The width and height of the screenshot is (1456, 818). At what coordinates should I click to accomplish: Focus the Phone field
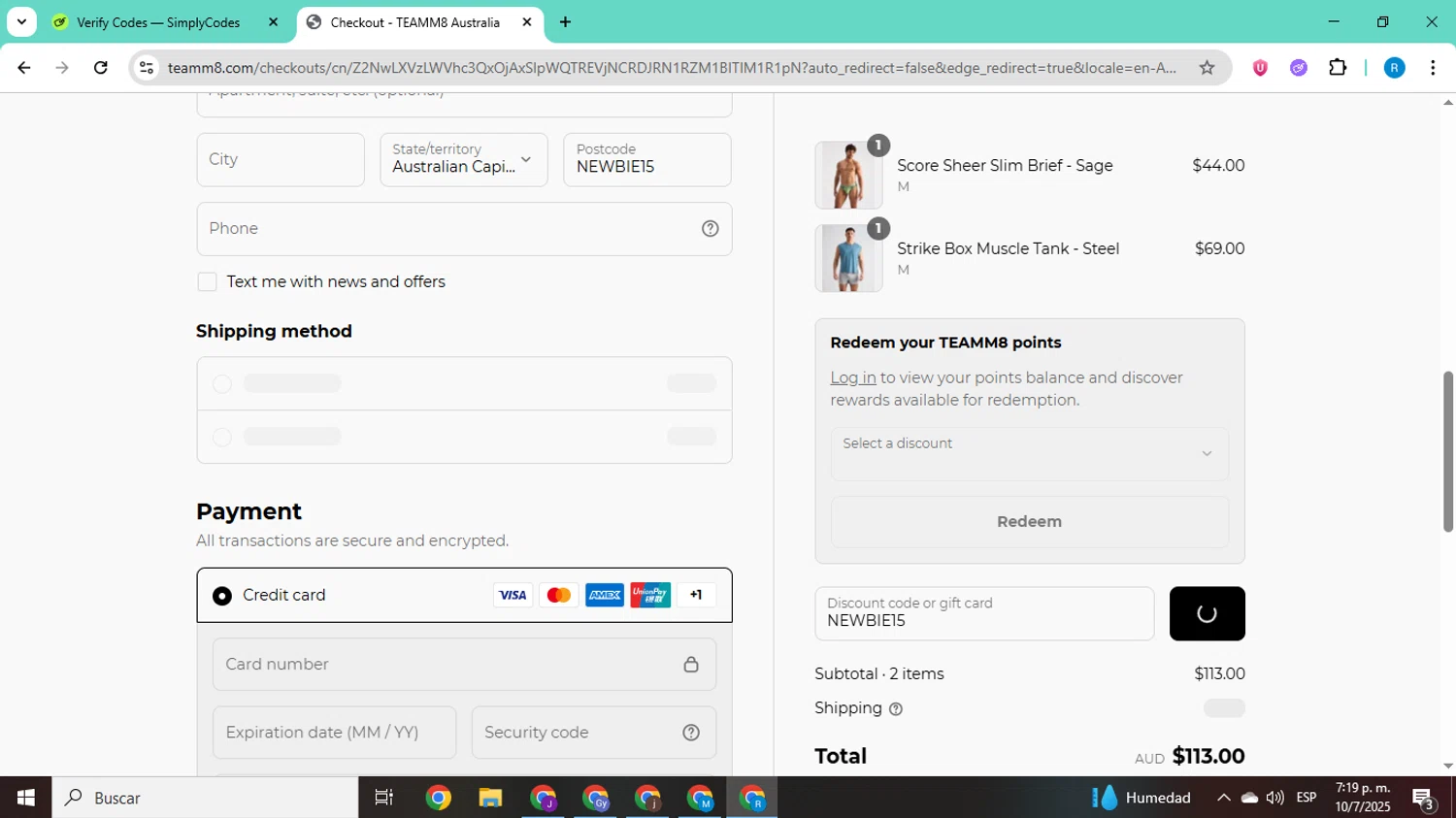point(464,229)
